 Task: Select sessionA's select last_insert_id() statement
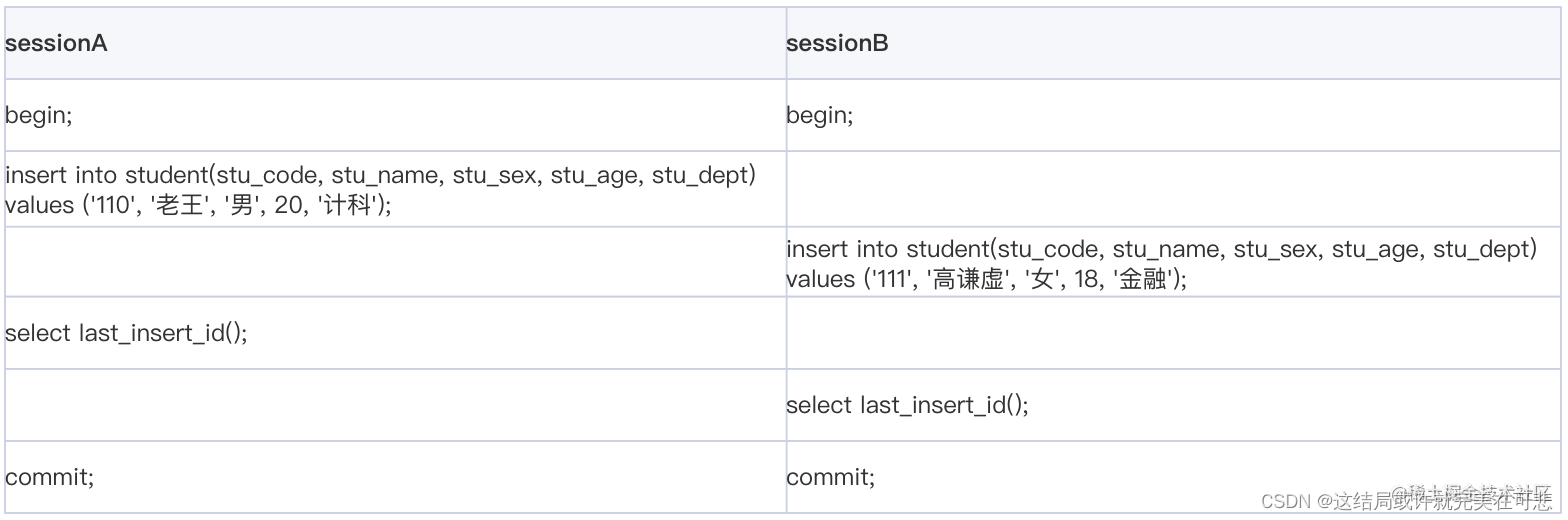click(x=126, y=333)
